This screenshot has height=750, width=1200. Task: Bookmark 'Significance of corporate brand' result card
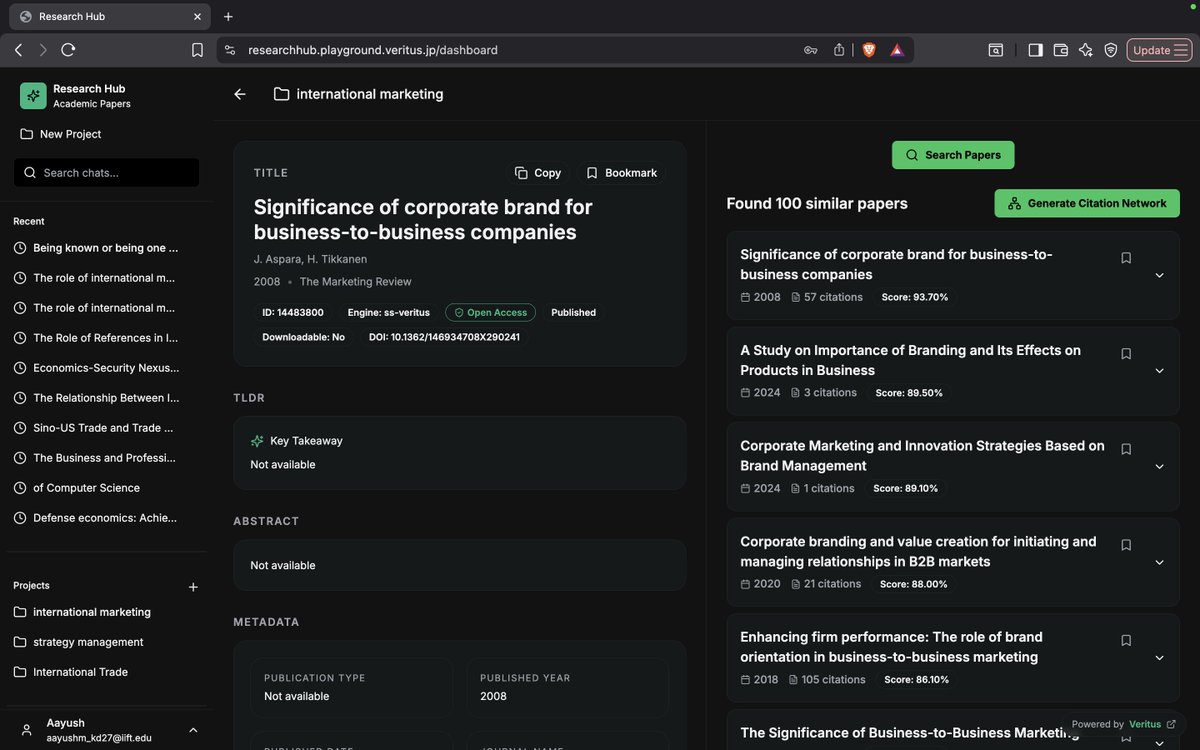click(x=1126, y=258)
